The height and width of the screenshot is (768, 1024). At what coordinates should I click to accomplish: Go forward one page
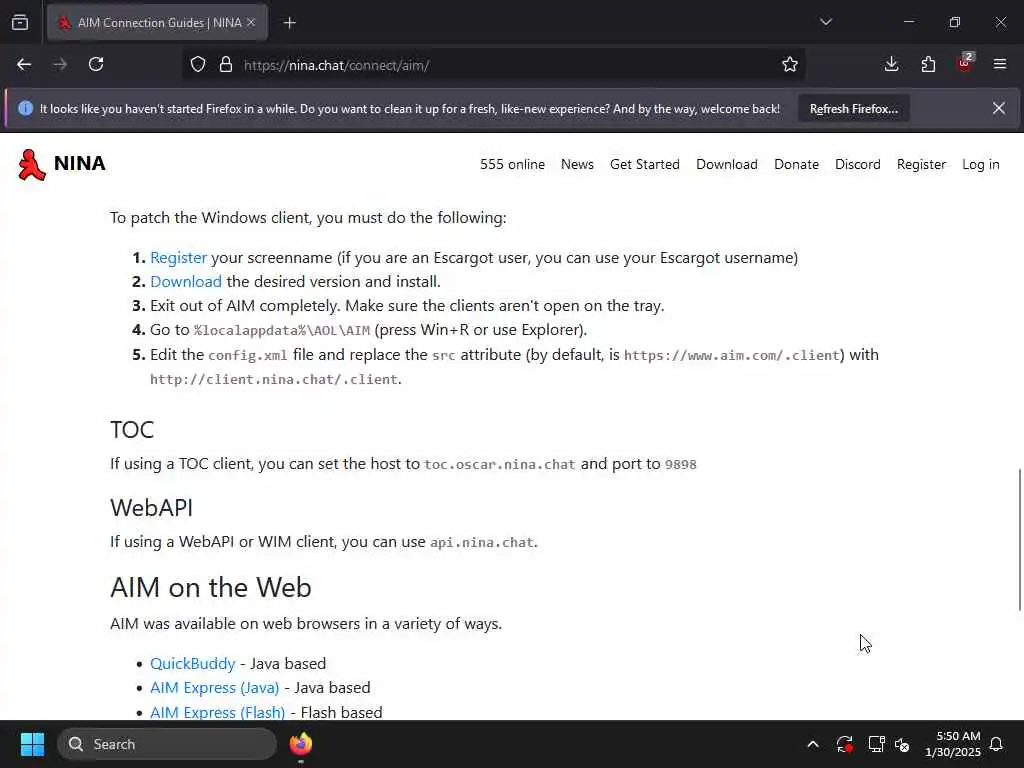[x=60, y=65]
